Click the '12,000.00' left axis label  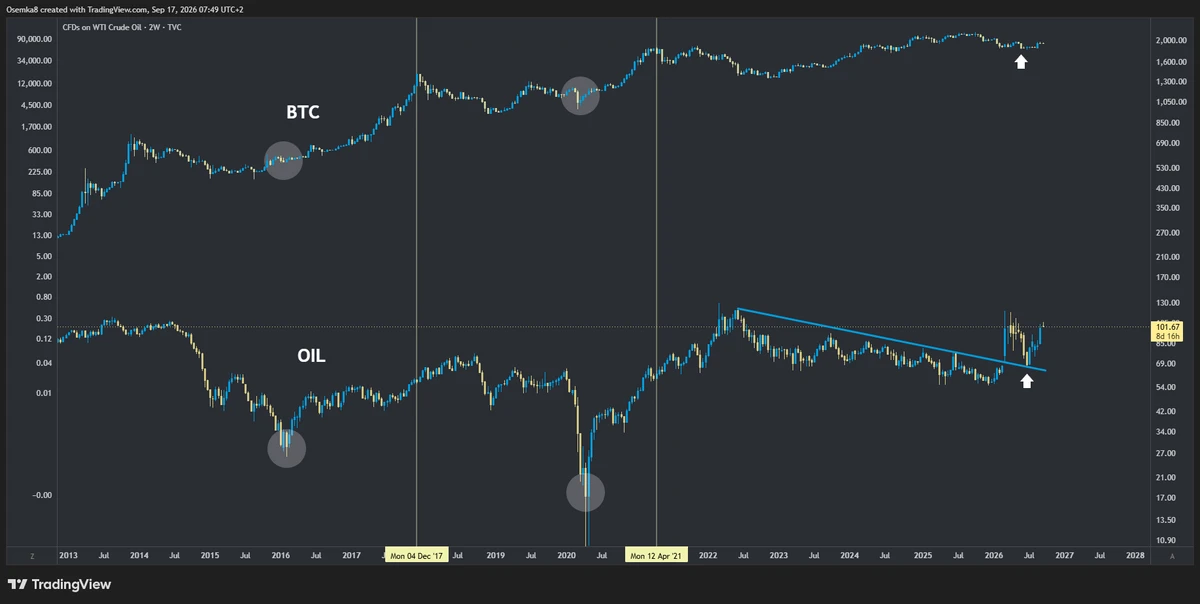[35, 84]
